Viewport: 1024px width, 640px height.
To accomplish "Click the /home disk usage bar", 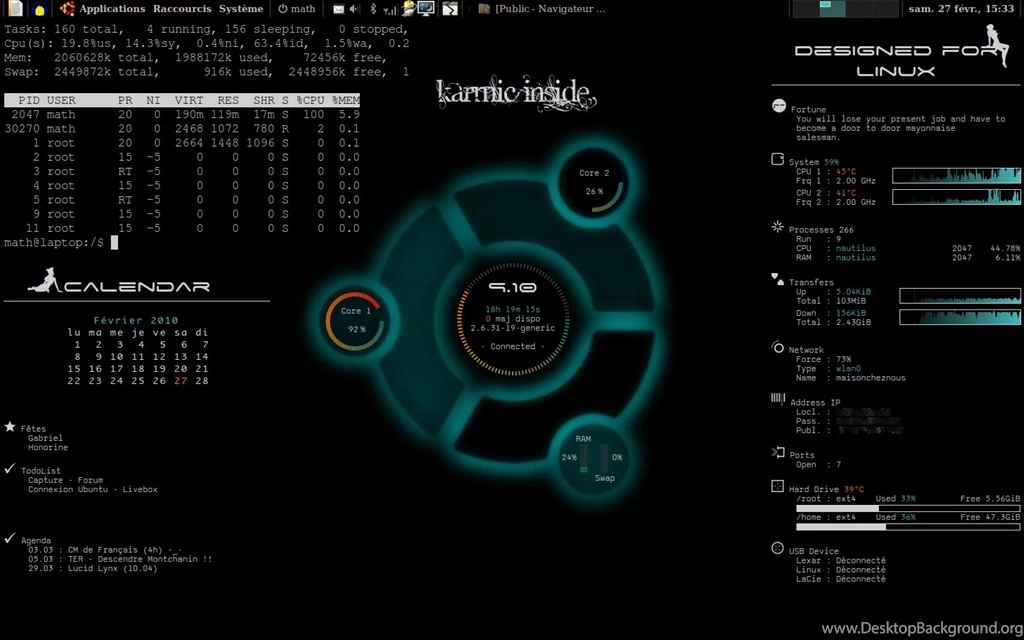I will 908,526.
